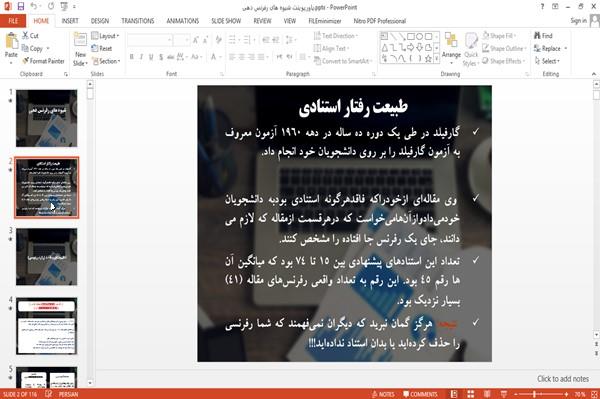Click the REVIEW tab
This screenshot has width=600, height=399.
pyautogui.click(x=262, y=21)
